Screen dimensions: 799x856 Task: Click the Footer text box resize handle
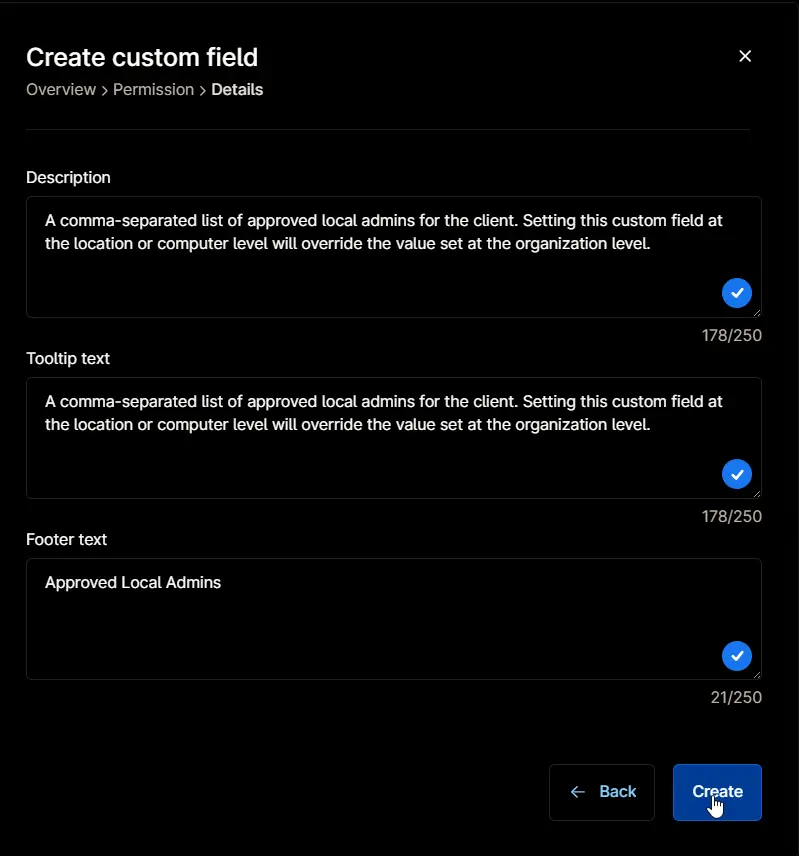(757, 675)
